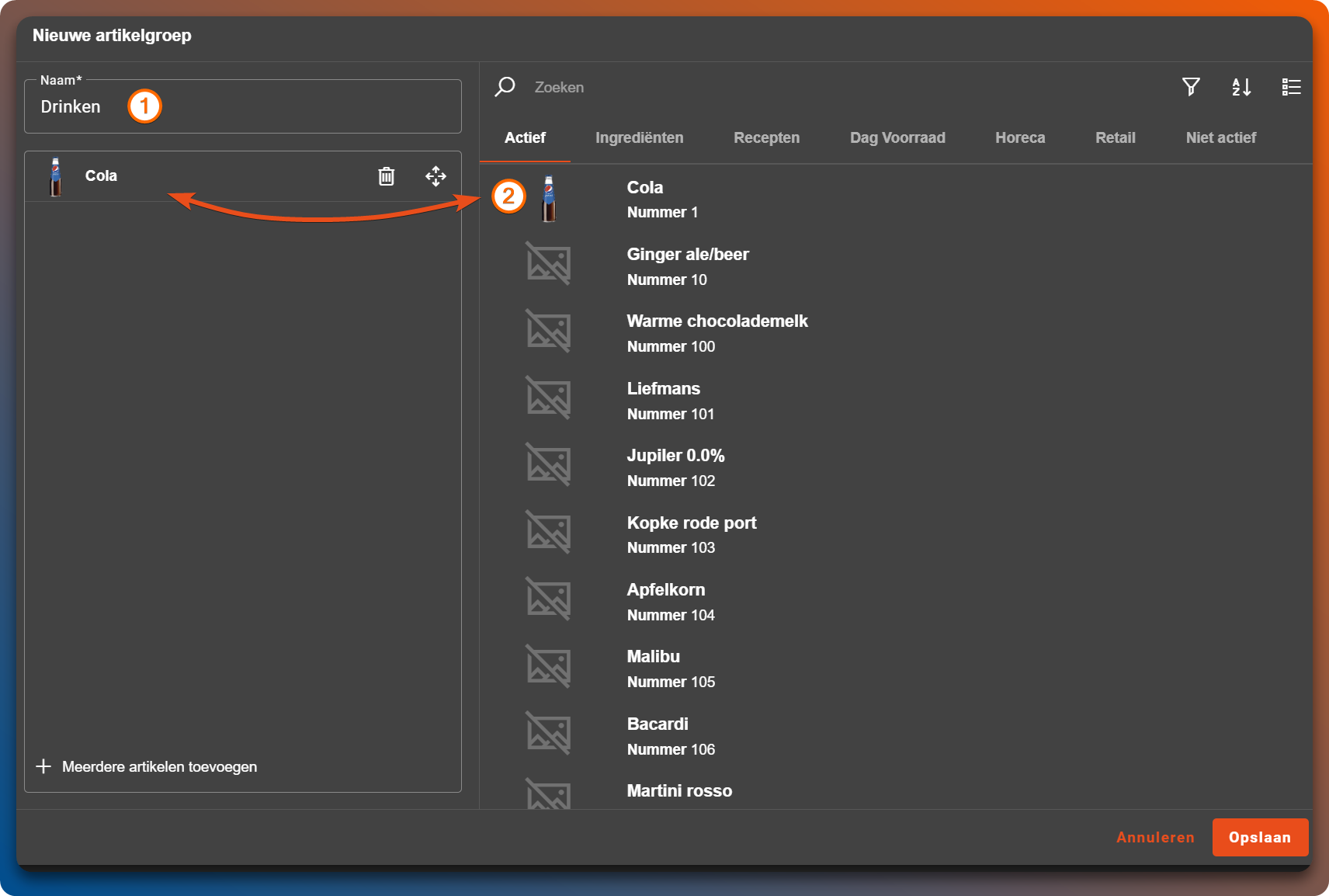Click the plus icon for adding multiple articles
The width and height of the screenshot is (1329, 896).
click(x=44, y=766)
